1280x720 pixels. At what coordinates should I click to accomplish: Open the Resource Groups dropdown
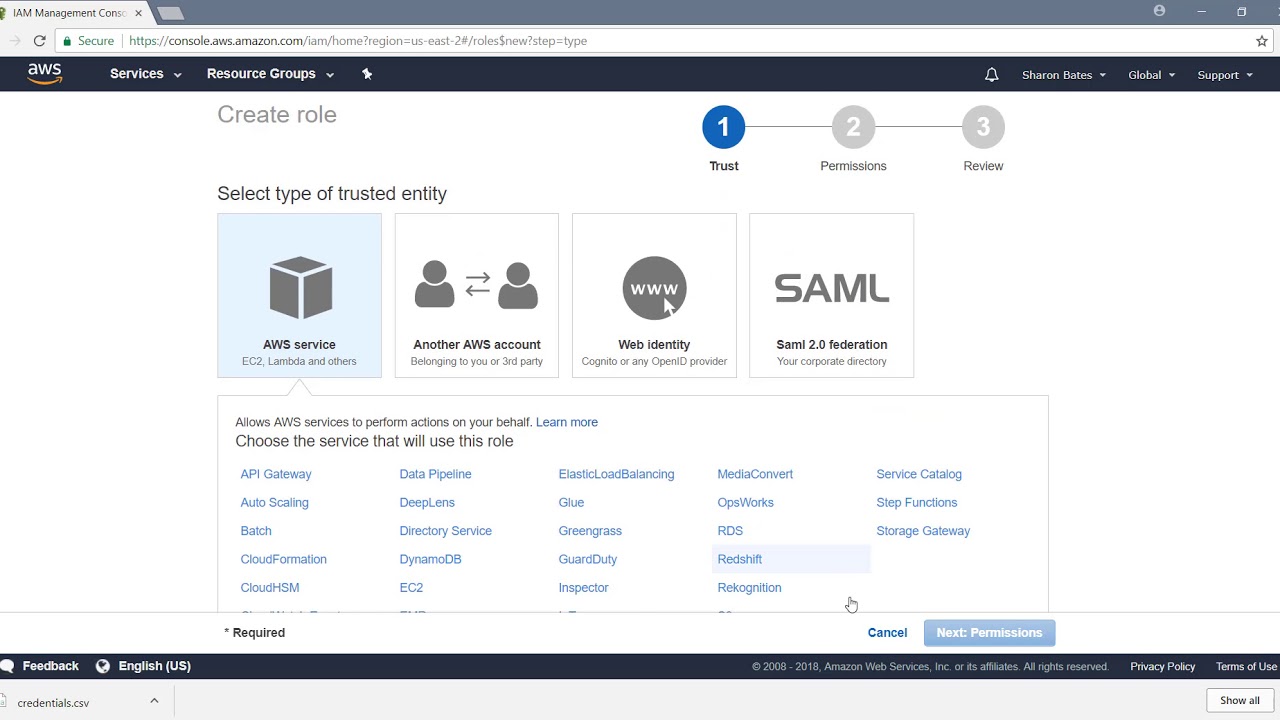tap(270, 74)
